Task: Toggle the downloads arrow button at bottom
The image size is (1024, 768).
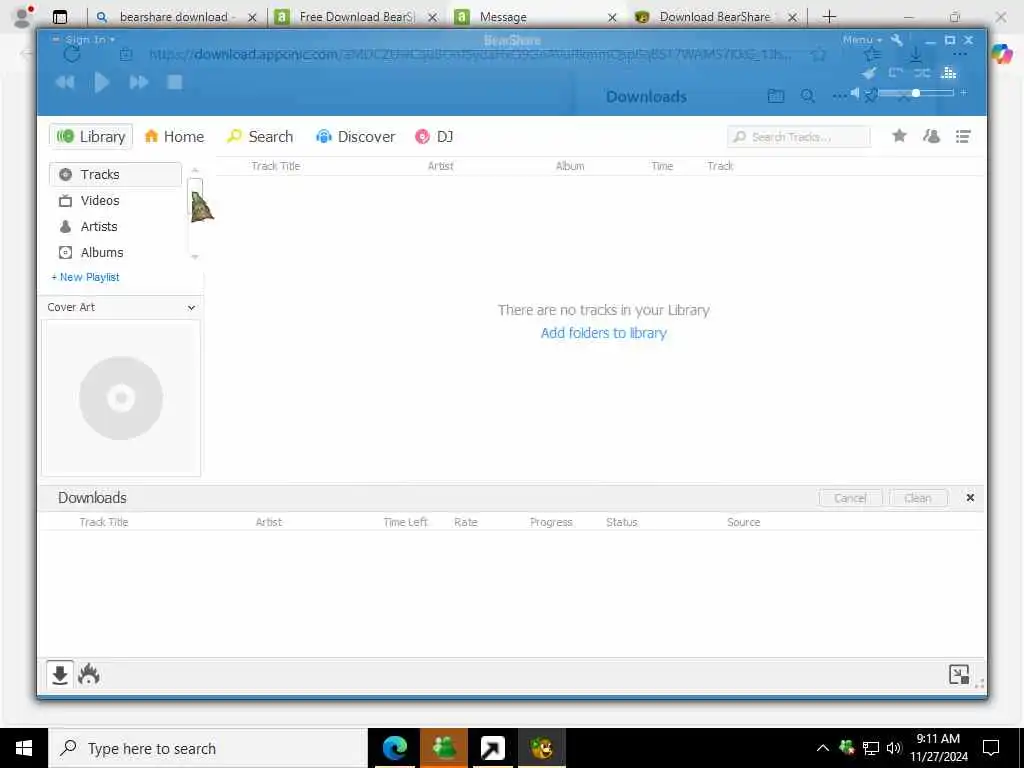Action: [x=59, y=675]
